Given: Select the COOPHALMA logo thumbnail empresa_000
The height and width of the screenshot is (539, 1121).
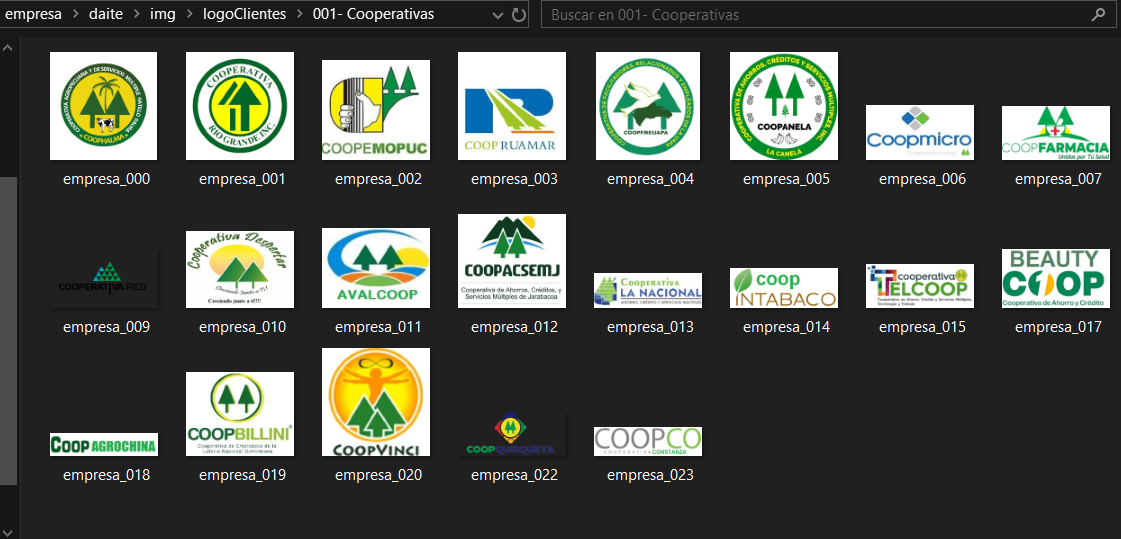Looking at the screenshot, I should click(104, 106).
